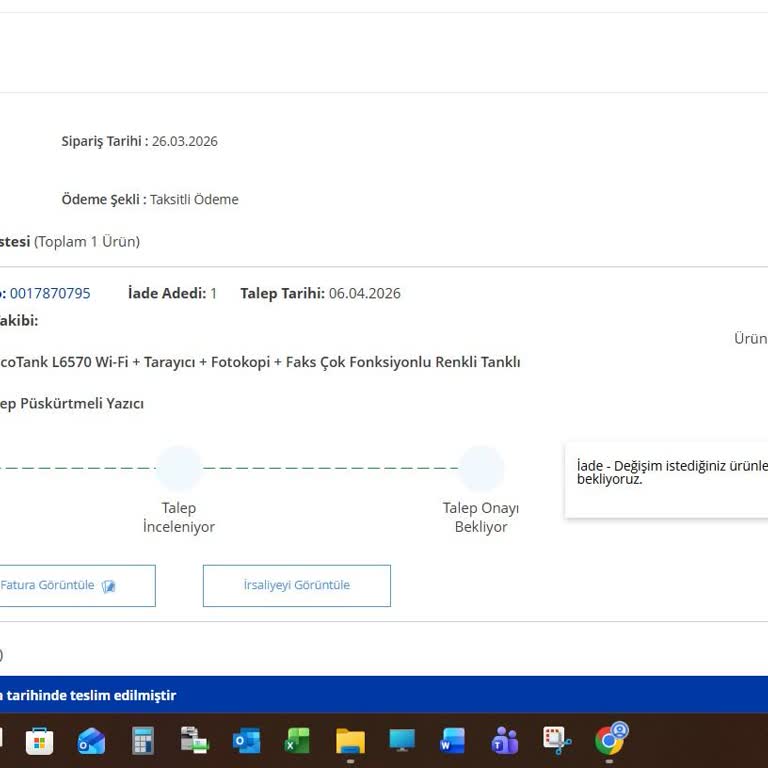Click the Talep İnceleniyor label

coord(179,517)
